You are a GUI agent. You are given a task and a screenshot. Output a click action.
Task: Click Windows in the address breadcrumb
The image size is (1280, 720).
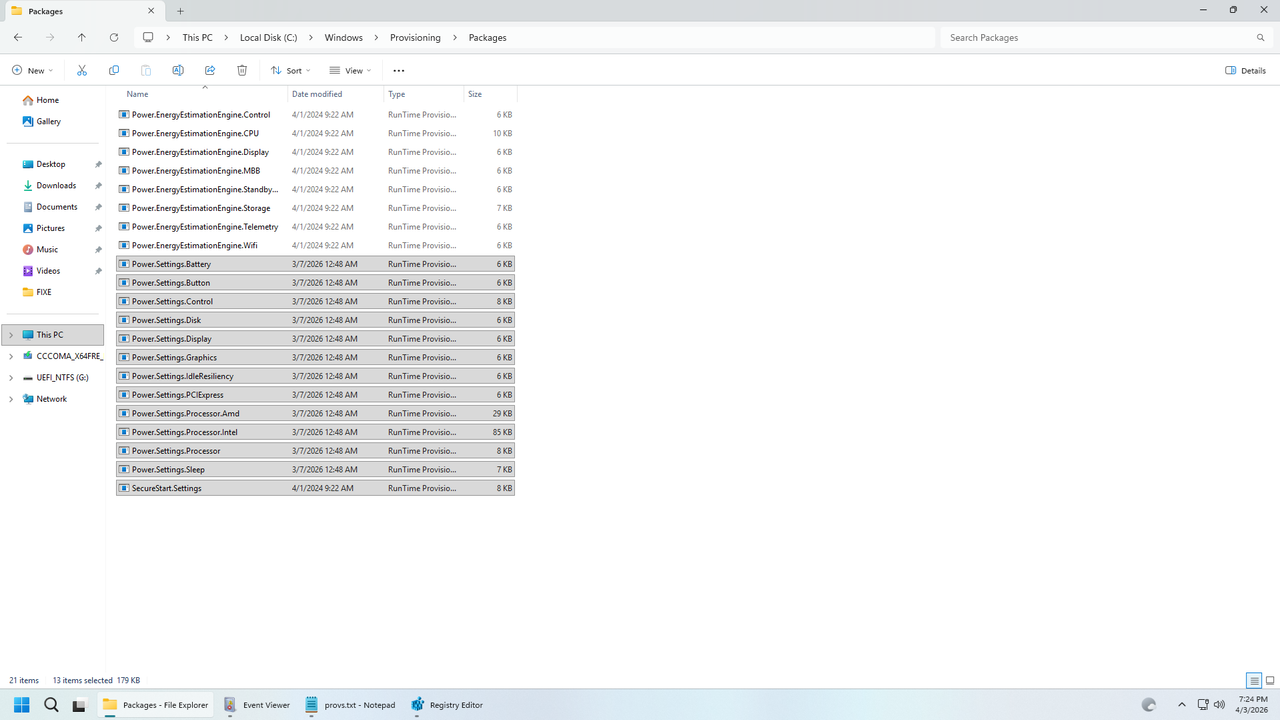344,38
